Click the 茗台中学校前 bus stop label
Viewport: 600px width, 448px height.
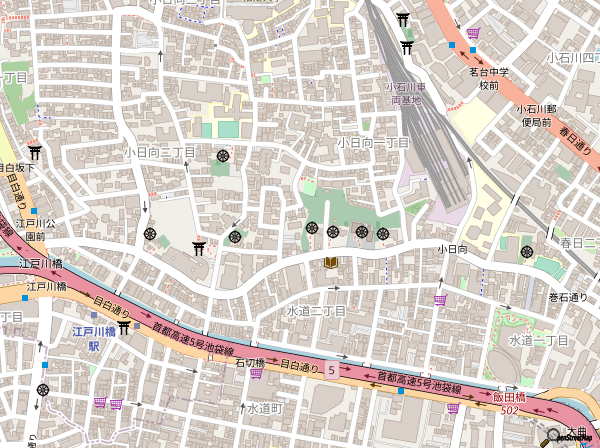pyautogui.click(x=492, y=79)
